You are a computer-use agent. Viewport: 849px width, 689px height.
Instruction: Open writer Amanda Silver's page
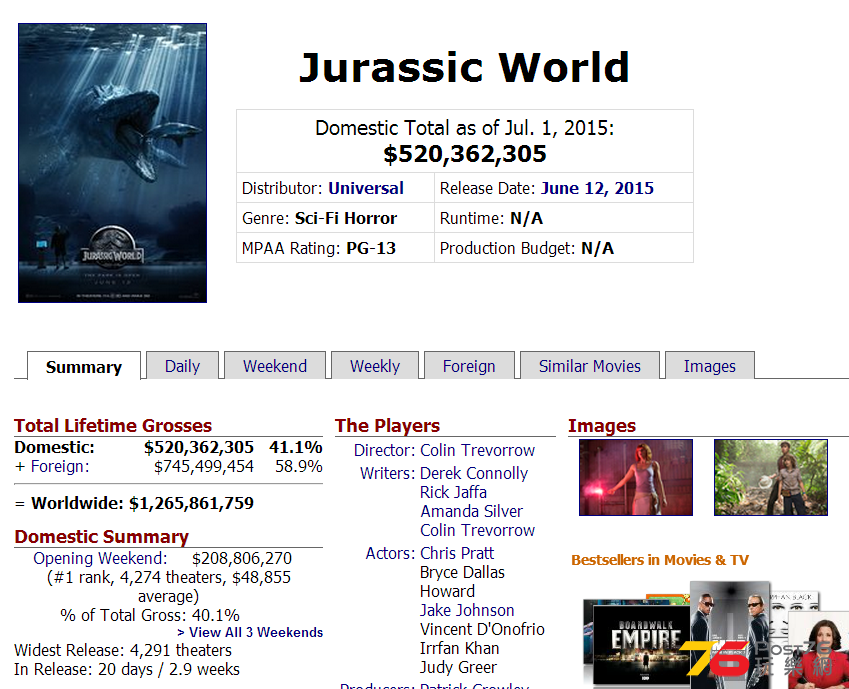coord(472,511)
